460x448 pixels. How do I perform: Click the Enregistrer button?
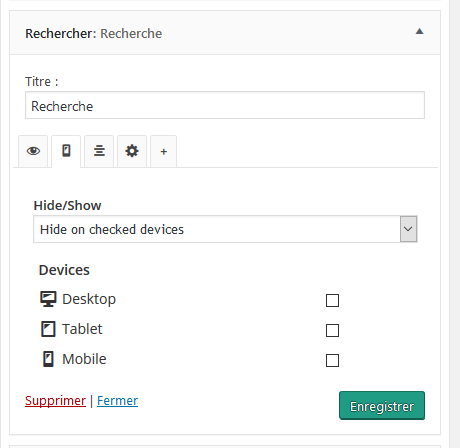(x=382, y=406)
